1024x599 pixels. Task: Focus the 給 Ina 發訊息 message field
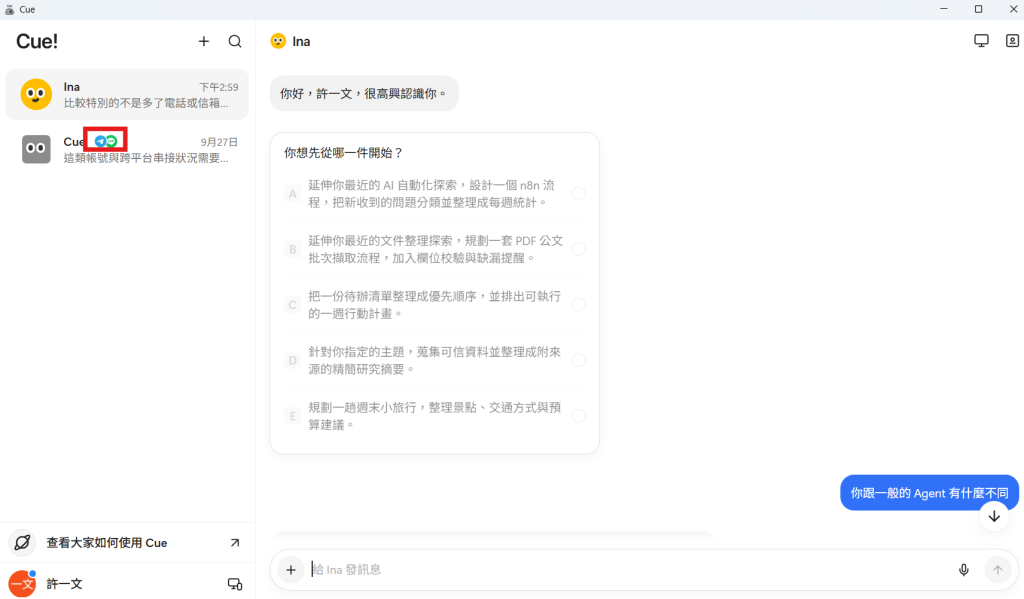[x=627, y=570]
